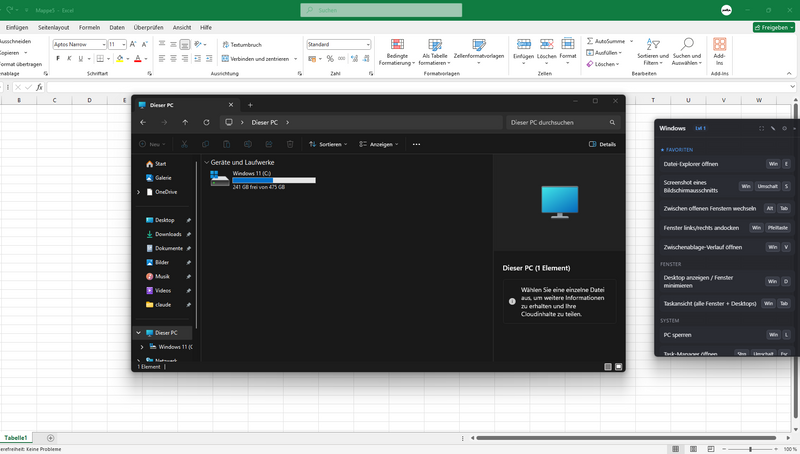The width and height of the screenshot is (800, 454).
Task: Expand the OneDrive tree item
Action: click(138, 192)
